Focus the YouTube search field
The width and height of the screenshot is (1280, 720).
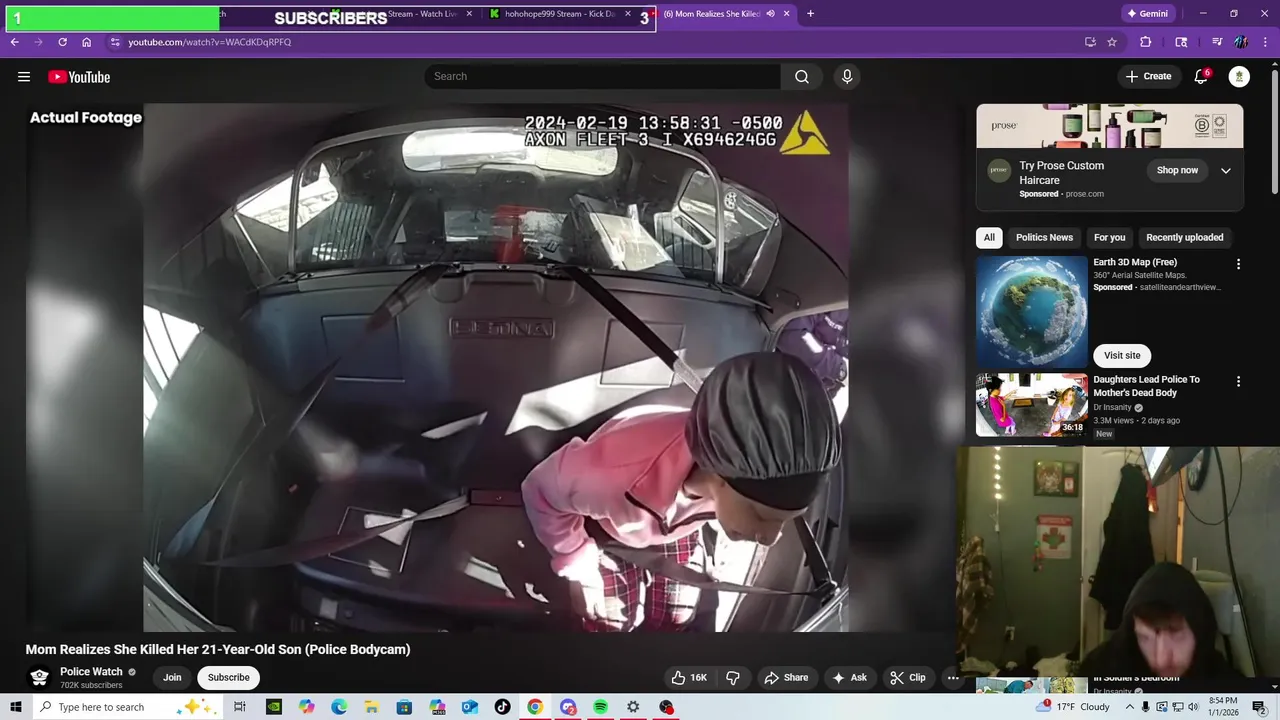pyautogui.click(x=603, y=77)
